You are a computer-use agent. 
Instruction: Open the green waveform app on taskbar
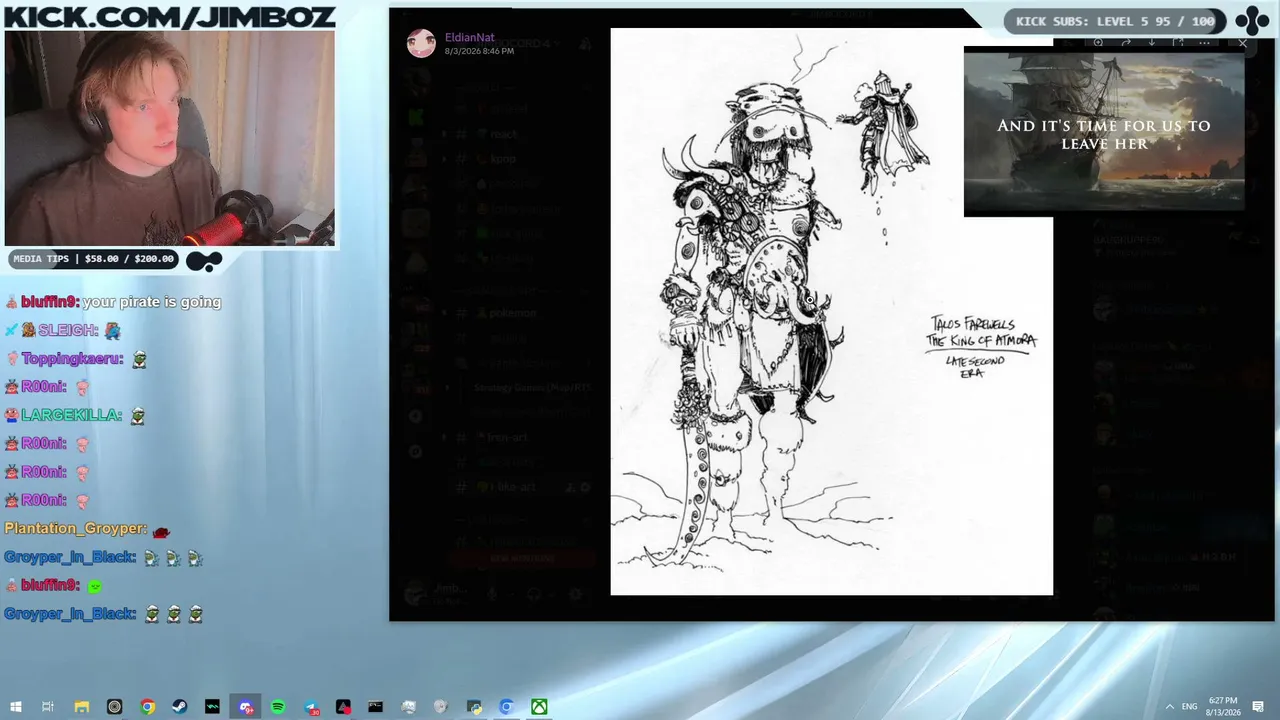[x=212, y=707]
